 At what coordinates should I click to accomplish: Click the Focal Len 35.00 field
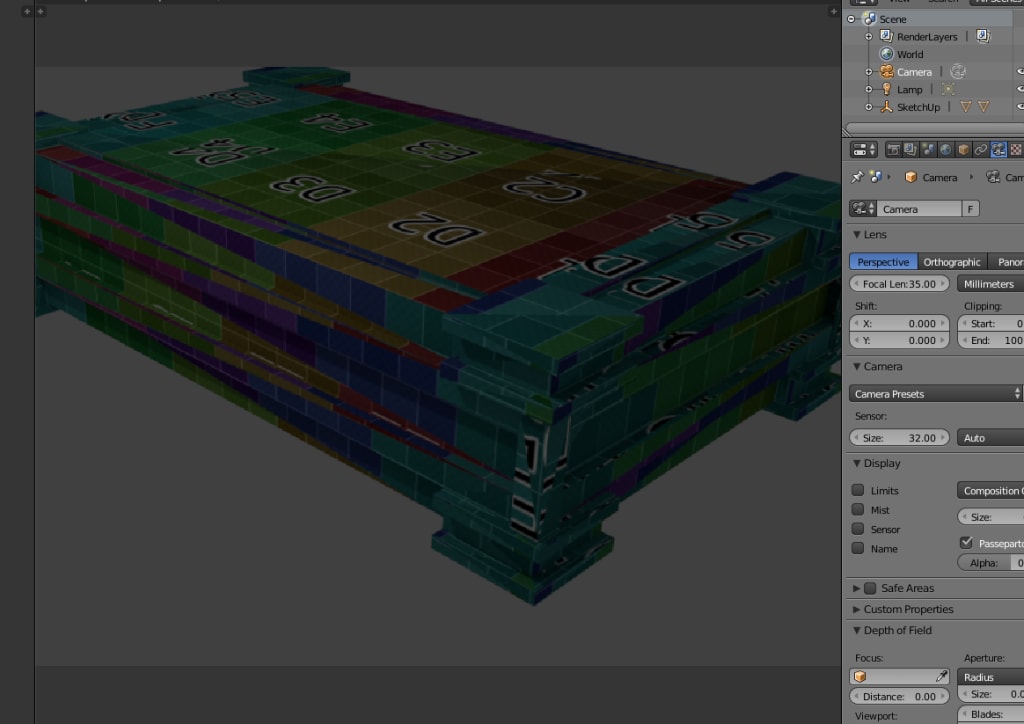899,284
